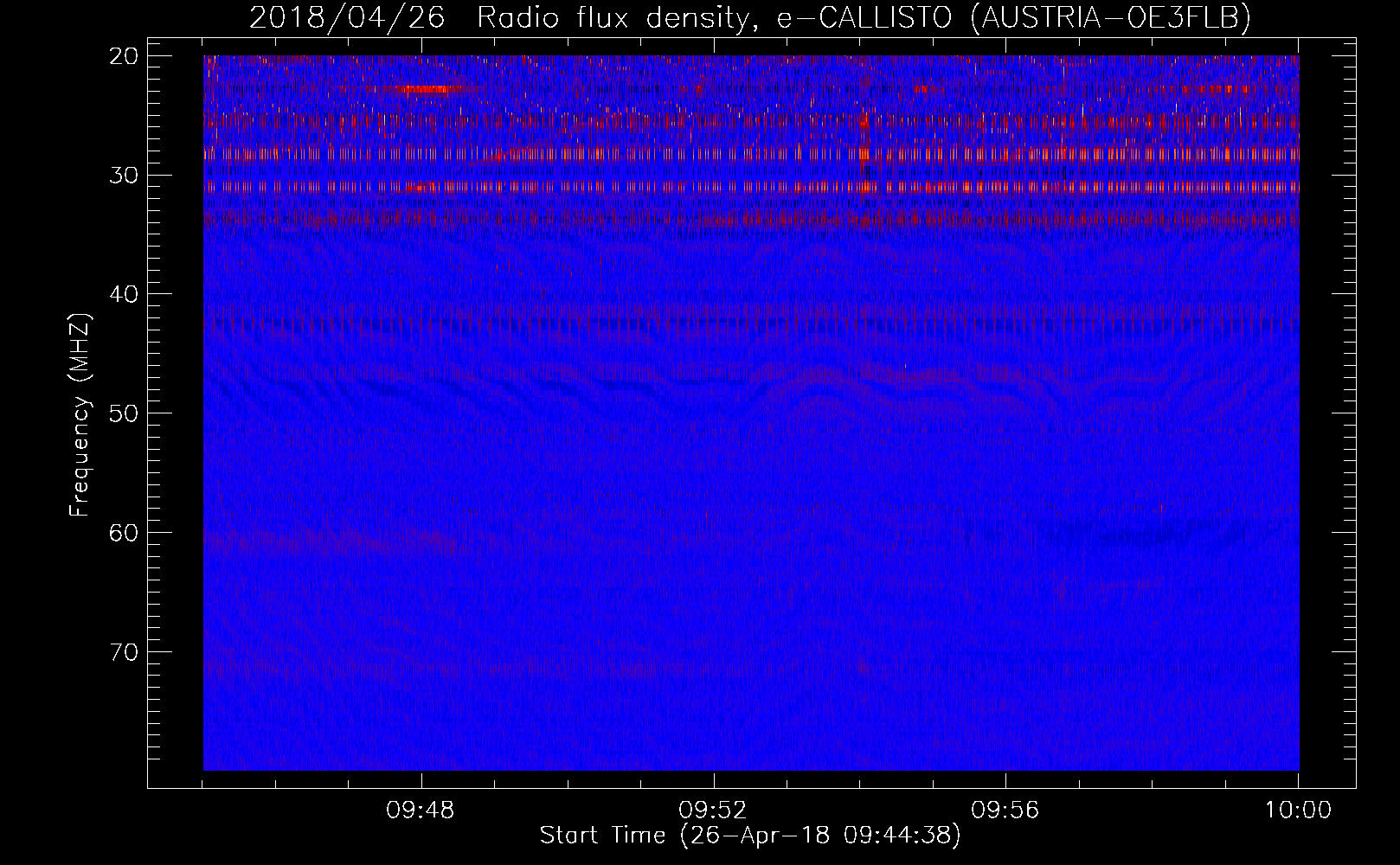Select the 20 MHz frequency tick label

point(125,56)
